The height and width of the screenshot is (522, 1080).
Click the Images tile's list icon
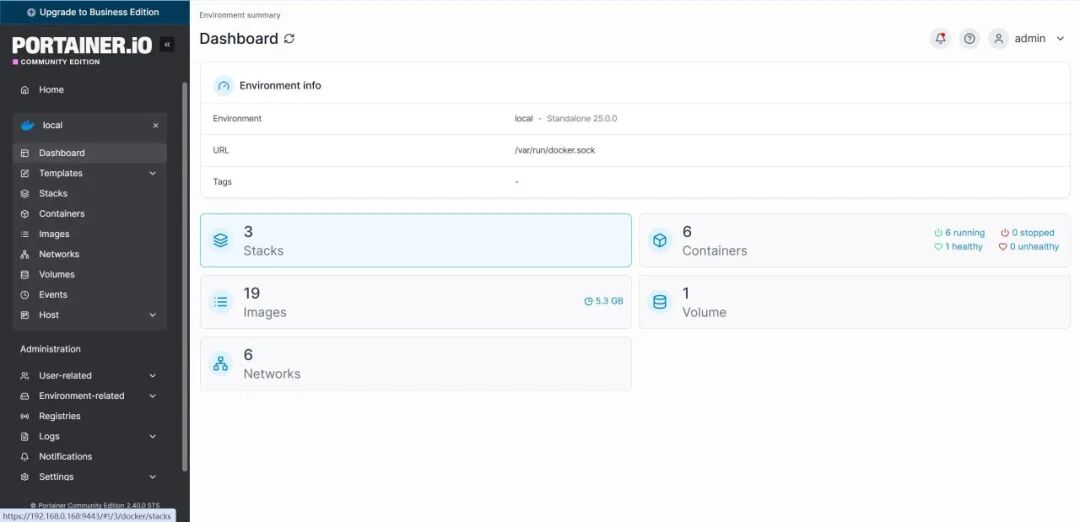[220, 302]
